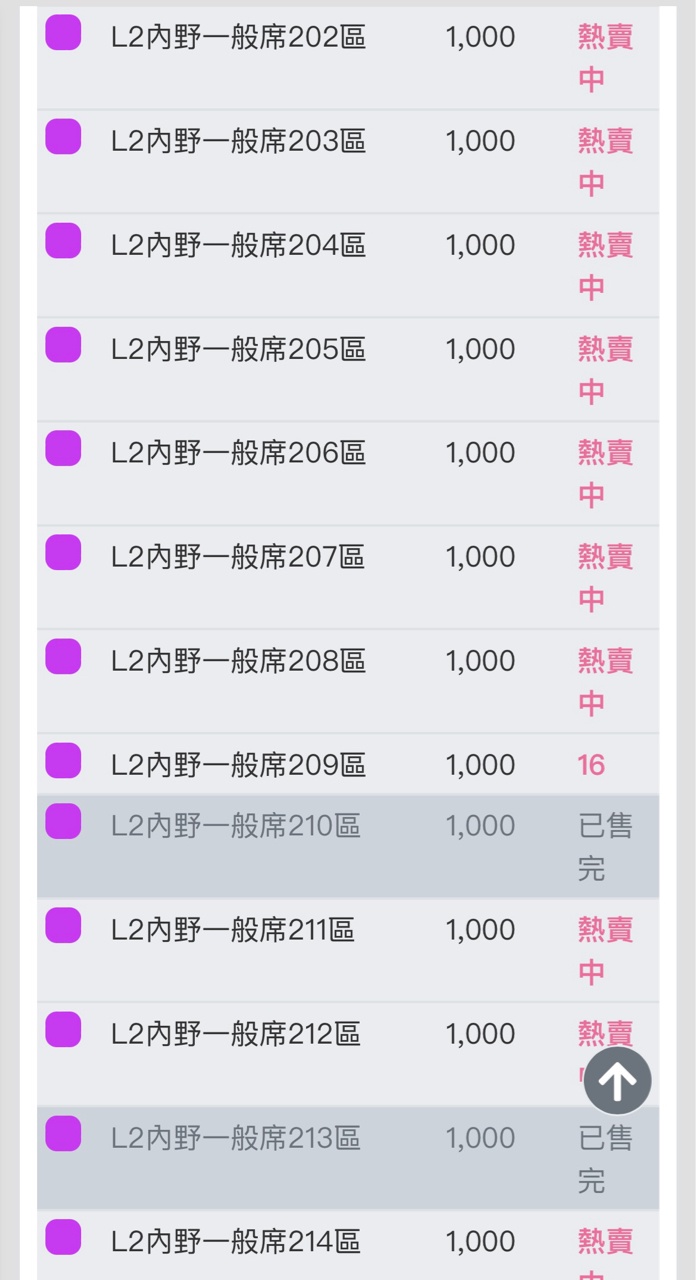
Task: Click purple swatch beside 214區
Action: pos(63,1238)
